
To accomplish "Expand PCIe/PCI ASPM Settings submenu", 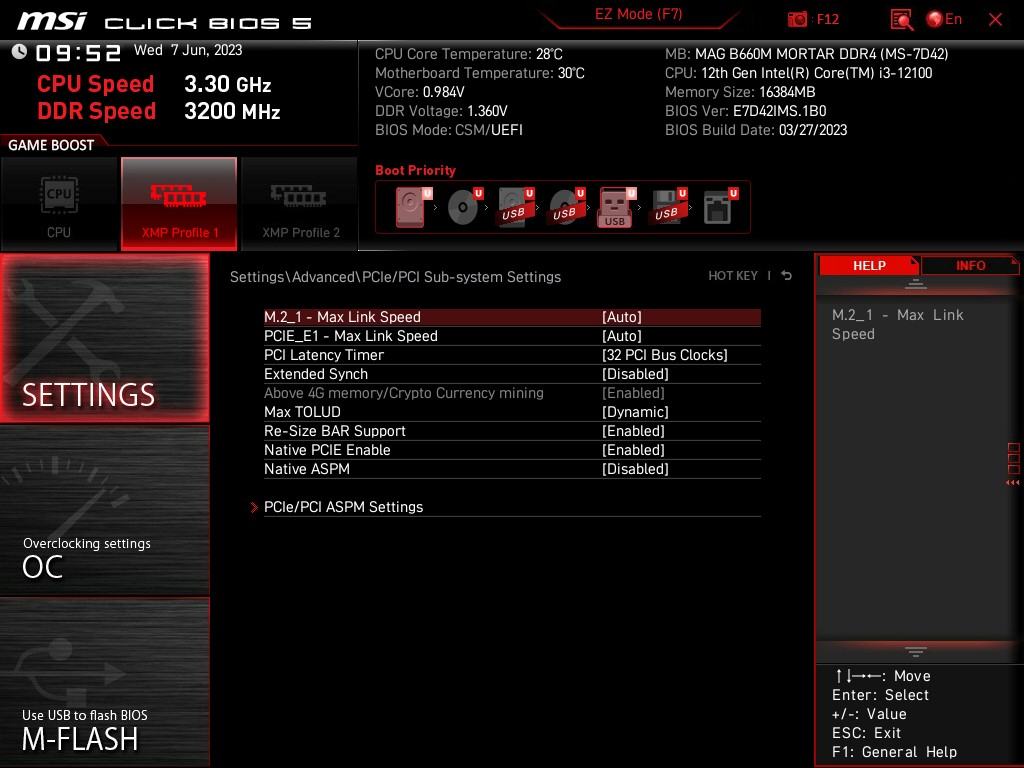I will tap(343, 507).
